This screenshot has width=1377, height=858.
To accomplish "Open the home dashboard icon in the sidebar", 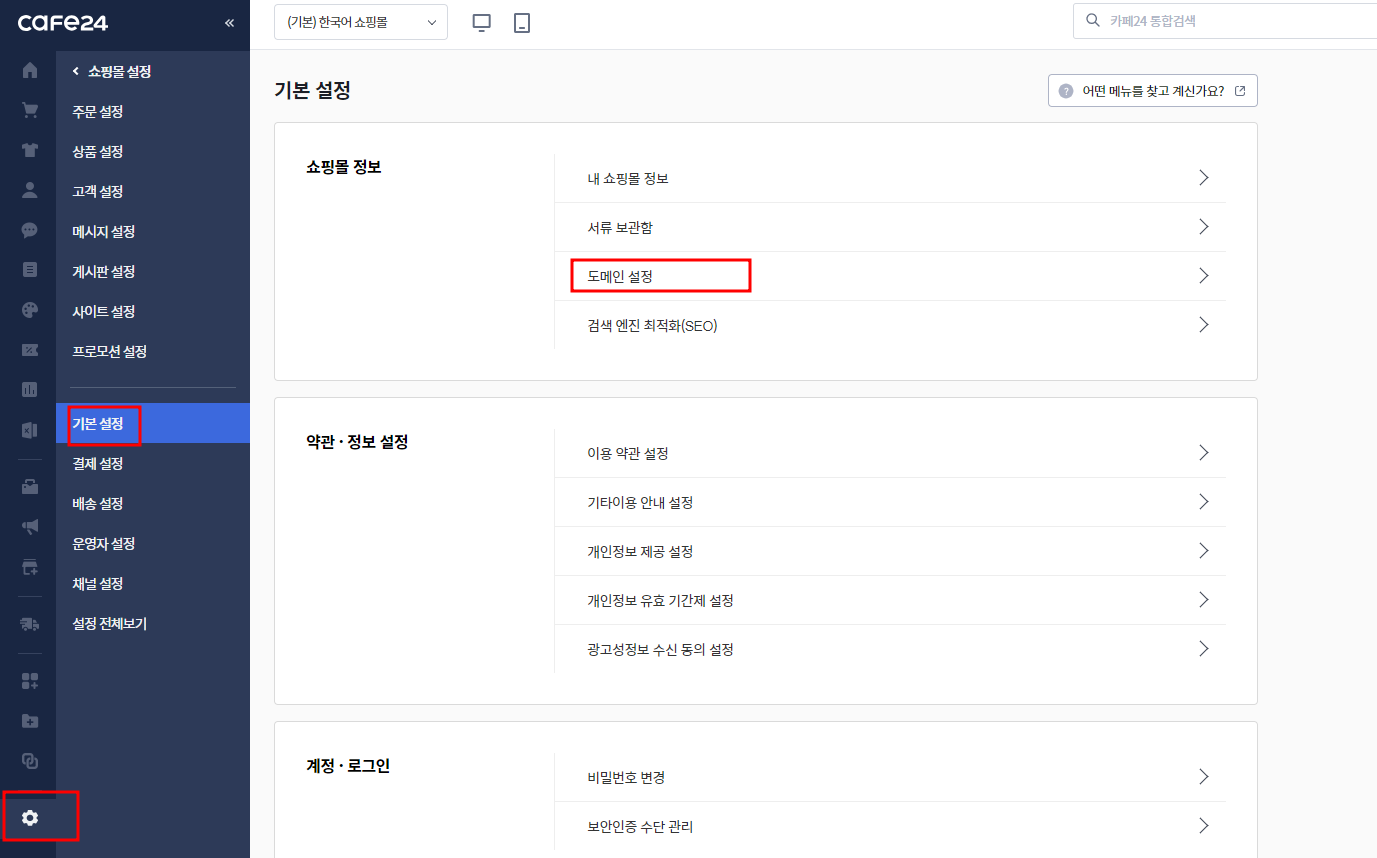I will tap(29, 70).
